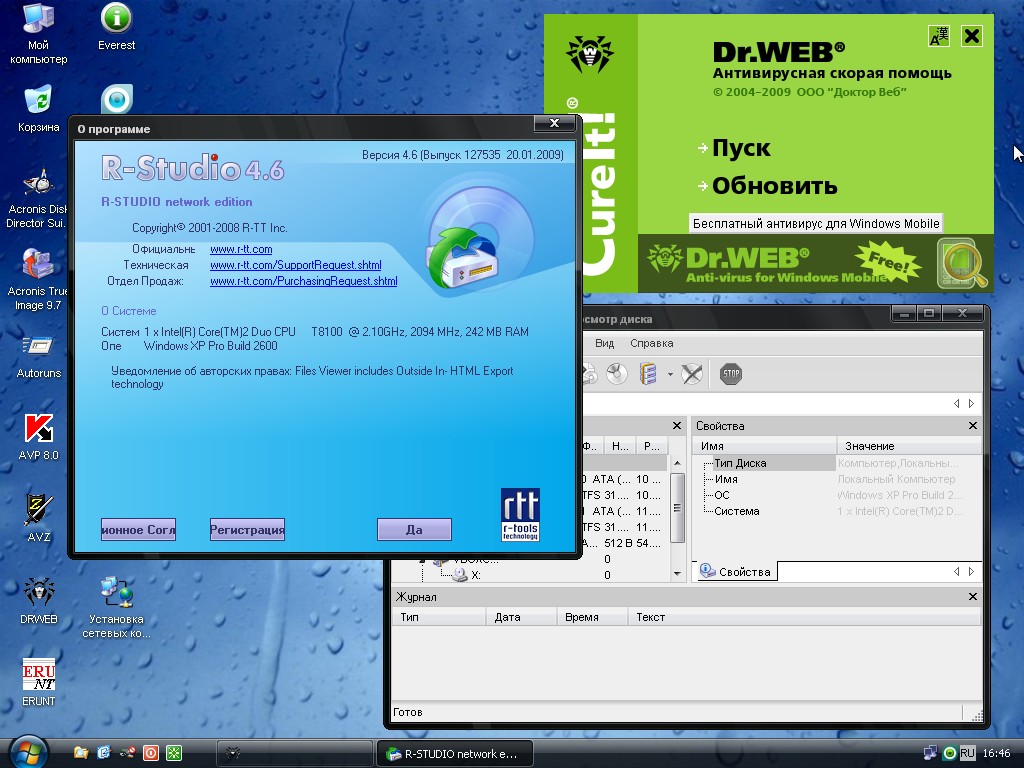Click the Дата column header in Журнал

[522, 617]
